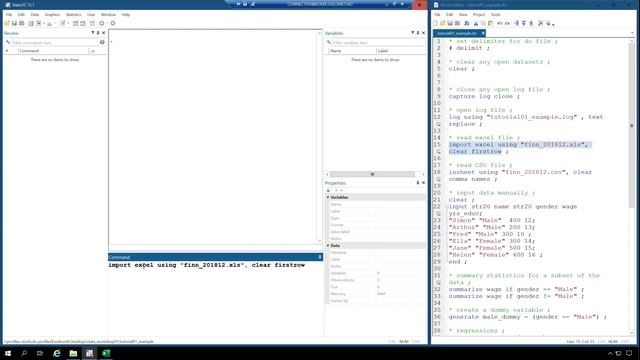This screenshot has width=640, height=360.
Task: Open the Data Editor (Edit) icon in Stata
Action: coord(76,23)
